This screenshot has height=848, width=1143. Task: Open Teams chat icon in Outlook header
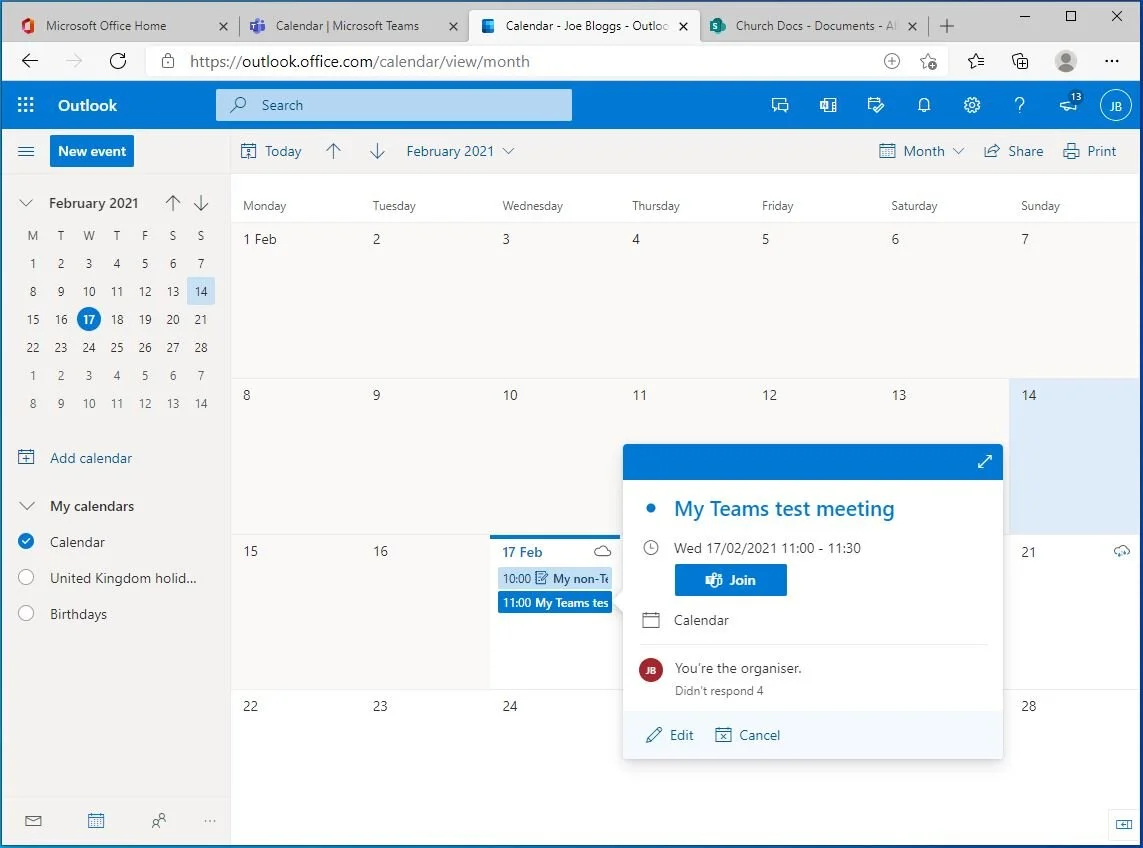[780, 105]
